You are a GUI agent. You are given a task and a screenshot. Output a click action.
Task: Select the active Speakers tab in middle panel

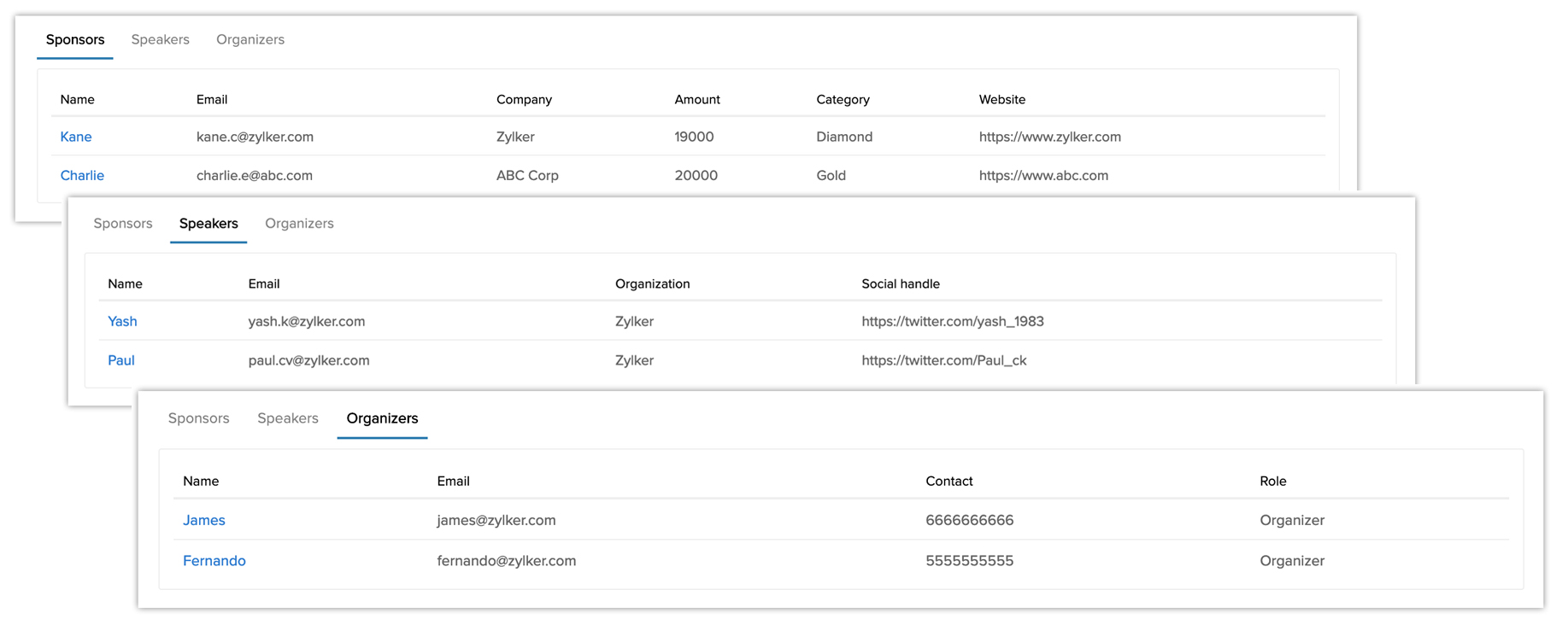coord(208,224)
